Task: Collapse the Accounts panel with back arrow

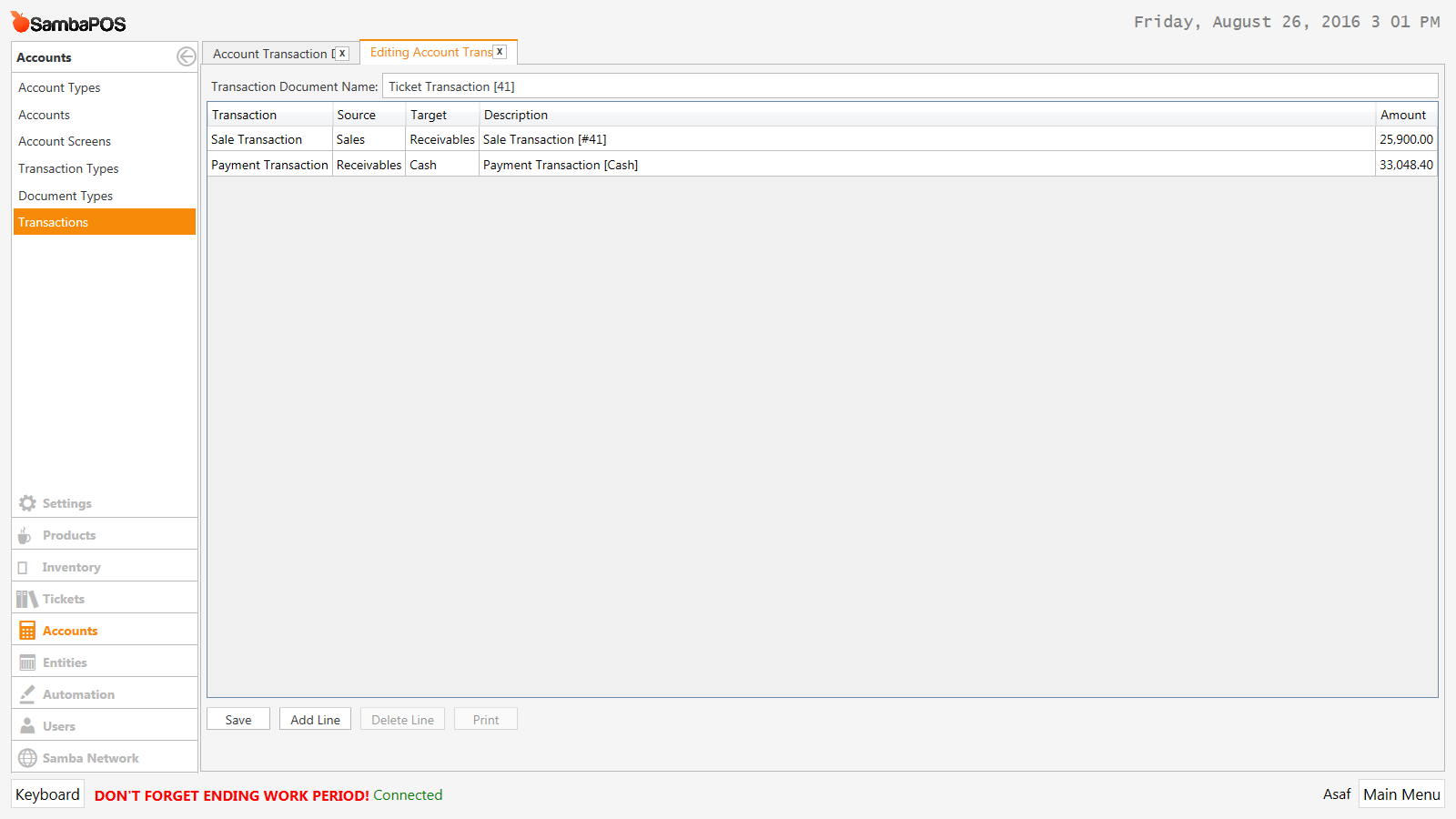Action: [186, 56]
